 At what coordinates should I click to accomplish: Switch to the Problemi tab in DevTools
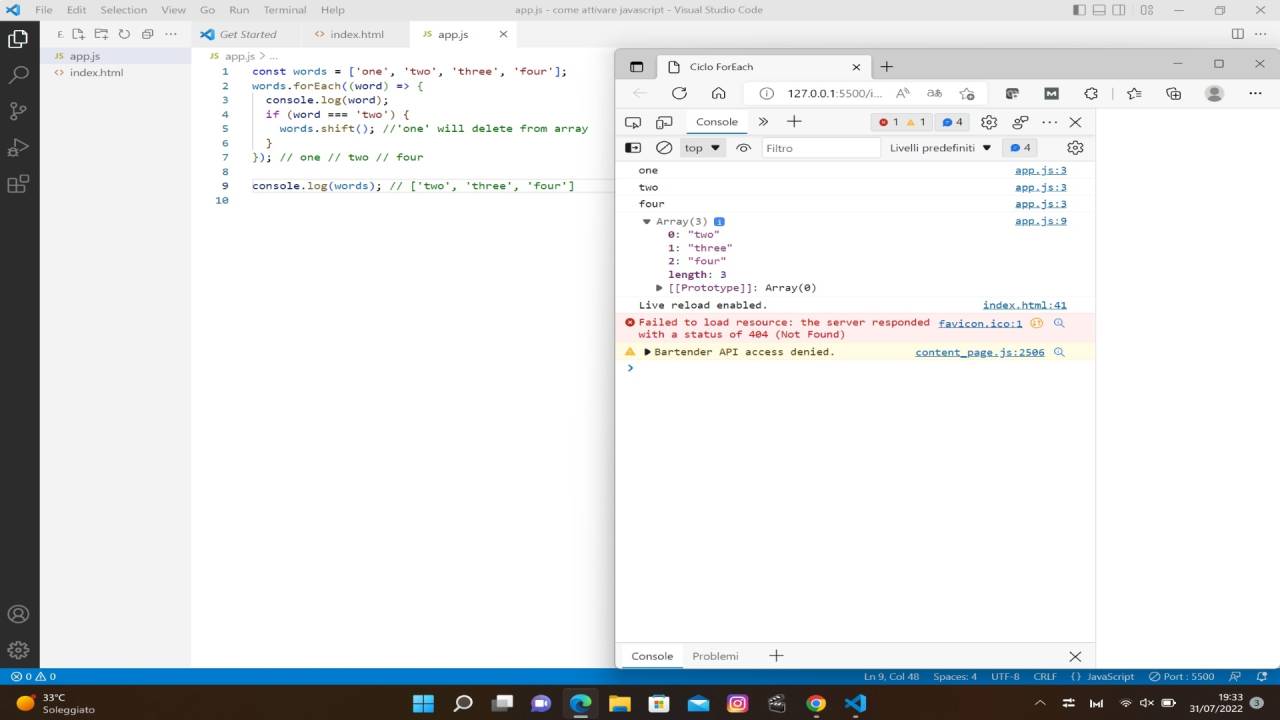(715, 656)
